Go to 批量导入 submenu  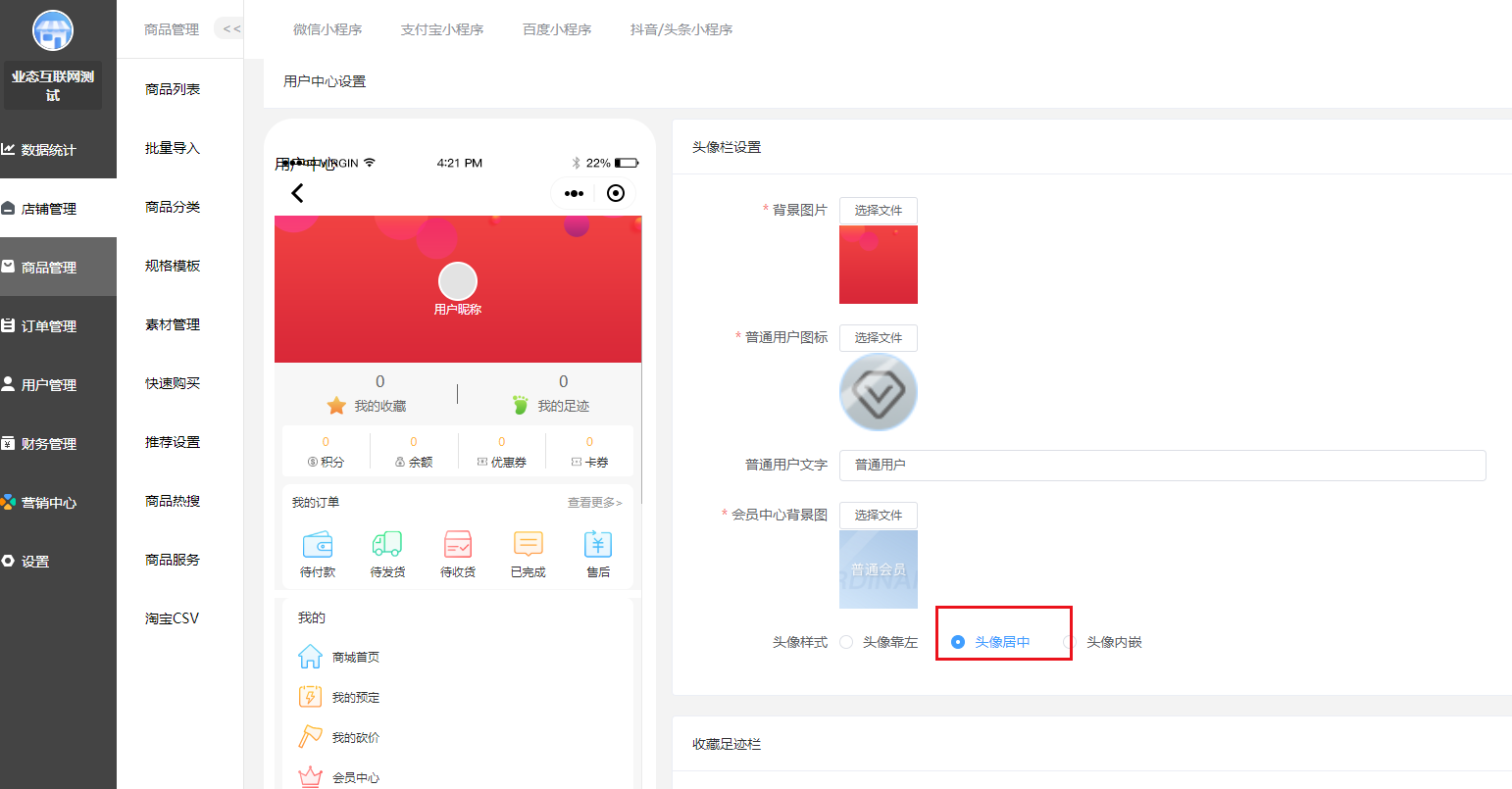pos(173,148)
